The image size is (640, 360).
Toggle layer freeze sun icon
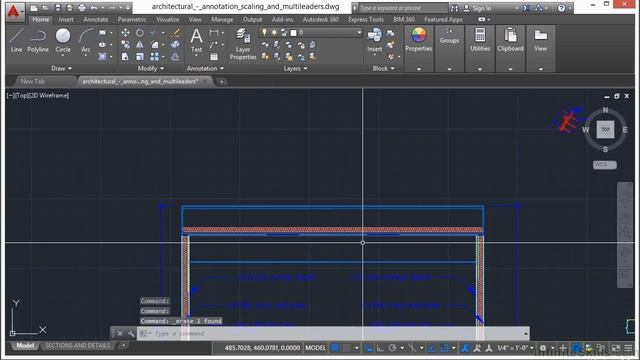click(x=274, y=32)
